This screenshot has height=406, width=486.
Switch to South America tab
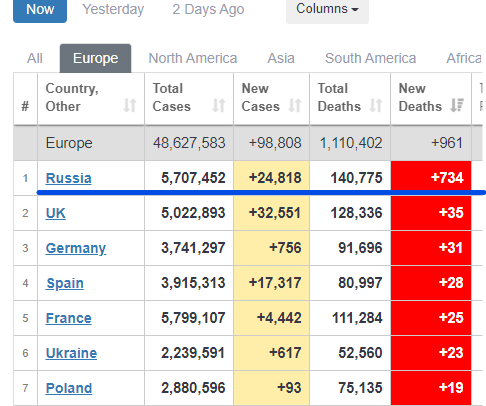371,58
